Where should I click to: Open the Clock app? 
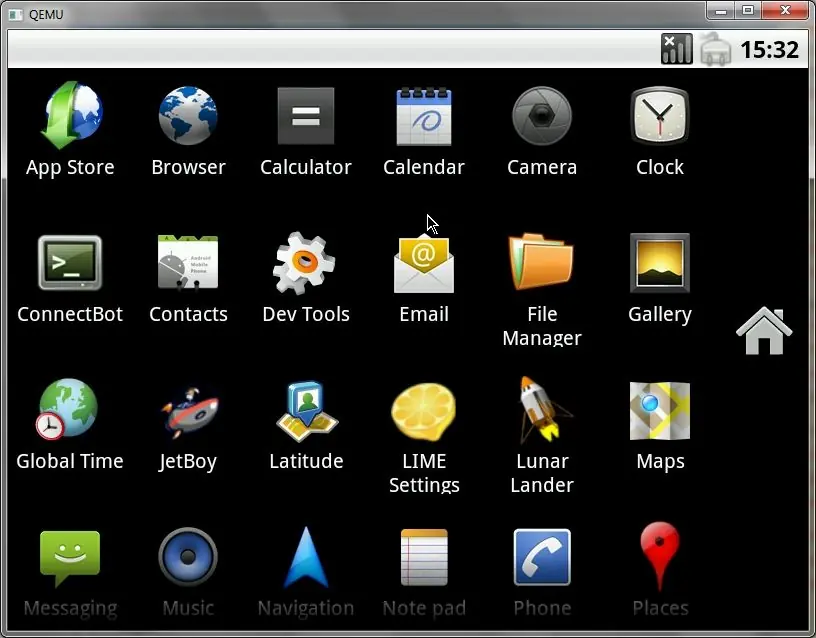pos(660,116)
